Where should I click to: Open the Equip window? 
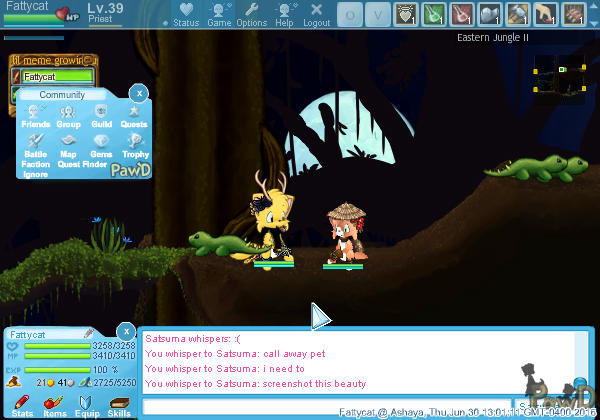coord(87,405)
